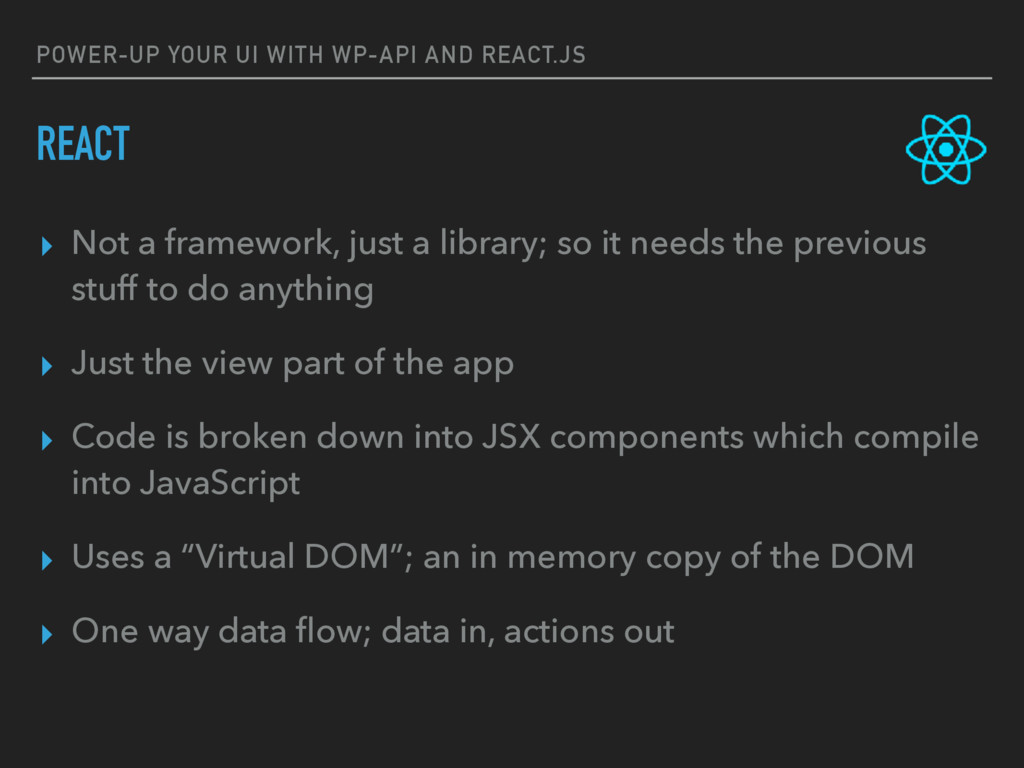Click the 'into JavaScript' text
The image size is (1024, 768).
(186, 483)
